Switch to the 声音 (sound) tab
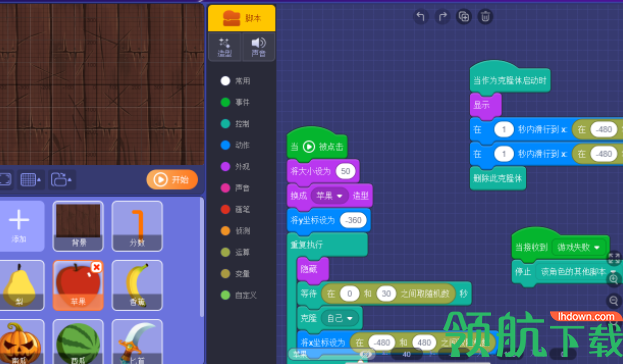The width and height of the screenshot is (623, 364). click(x=258, y=47)
